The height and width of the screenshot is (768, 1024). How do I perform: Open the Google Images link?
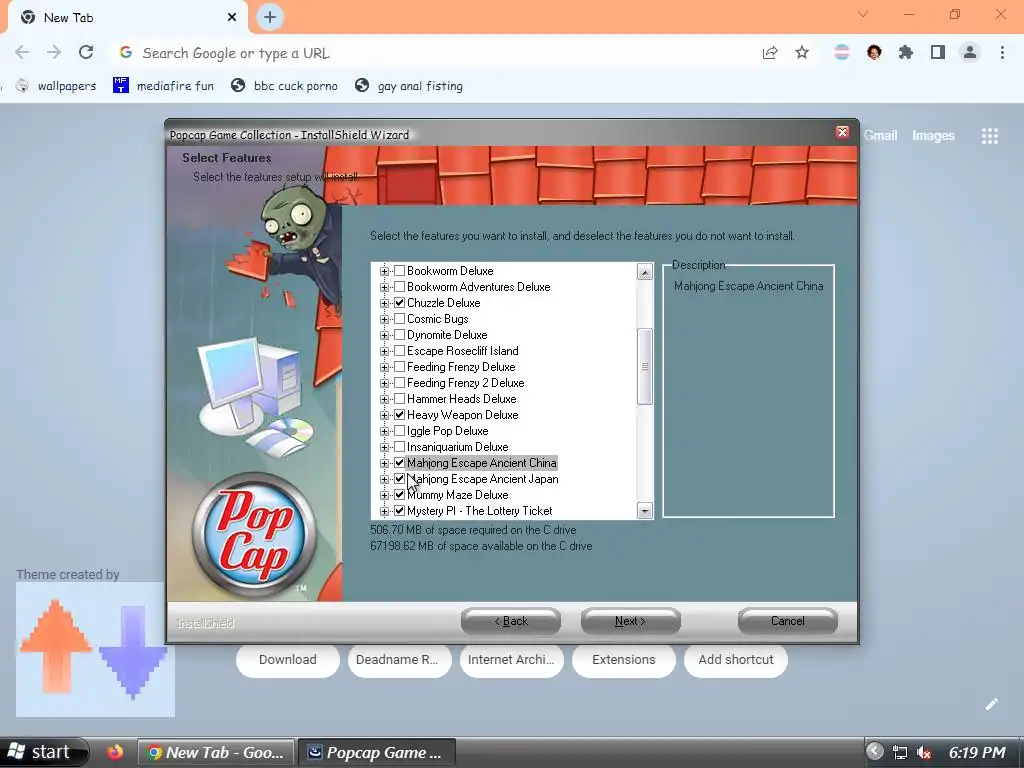pos(933,135)
